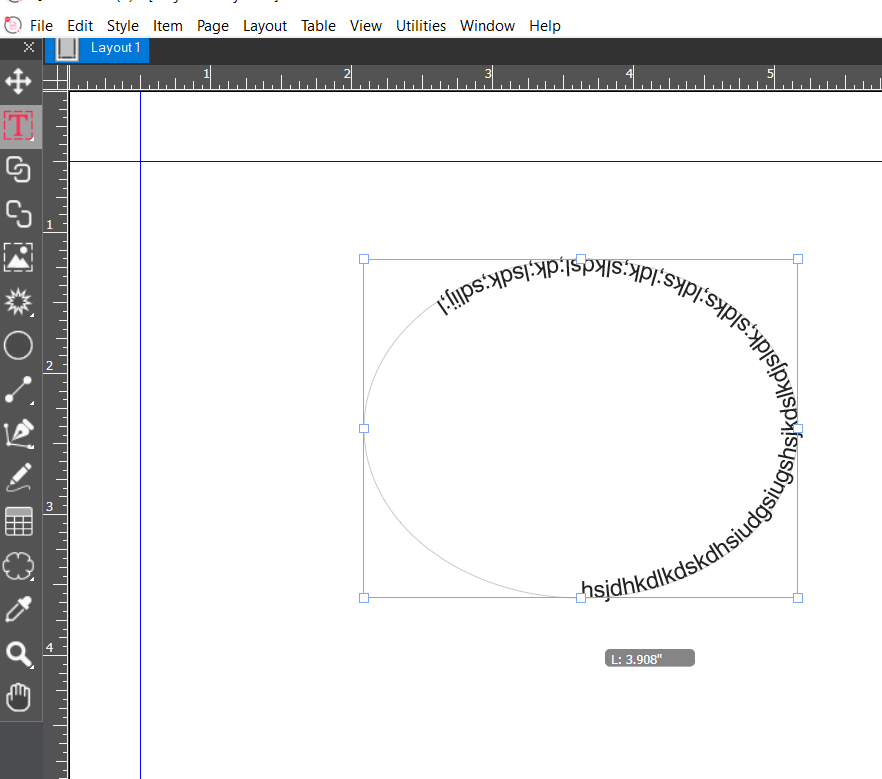This screenshot has height=779, width=882.
Task: Open the Utilities menu
Action: tap(421, 25)
